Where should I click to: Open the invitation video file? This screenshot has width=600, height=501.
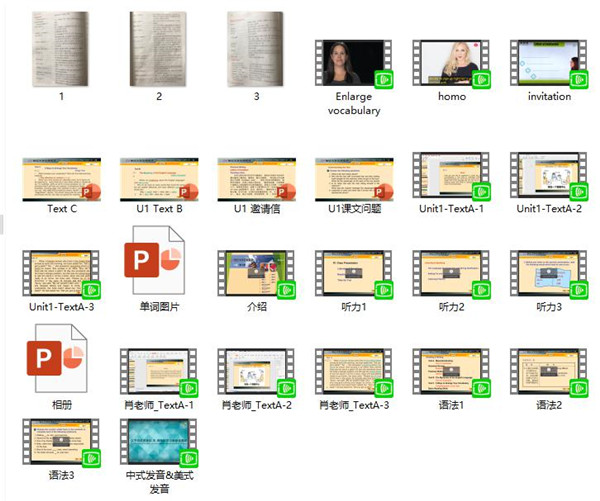(x=549, y=64)
